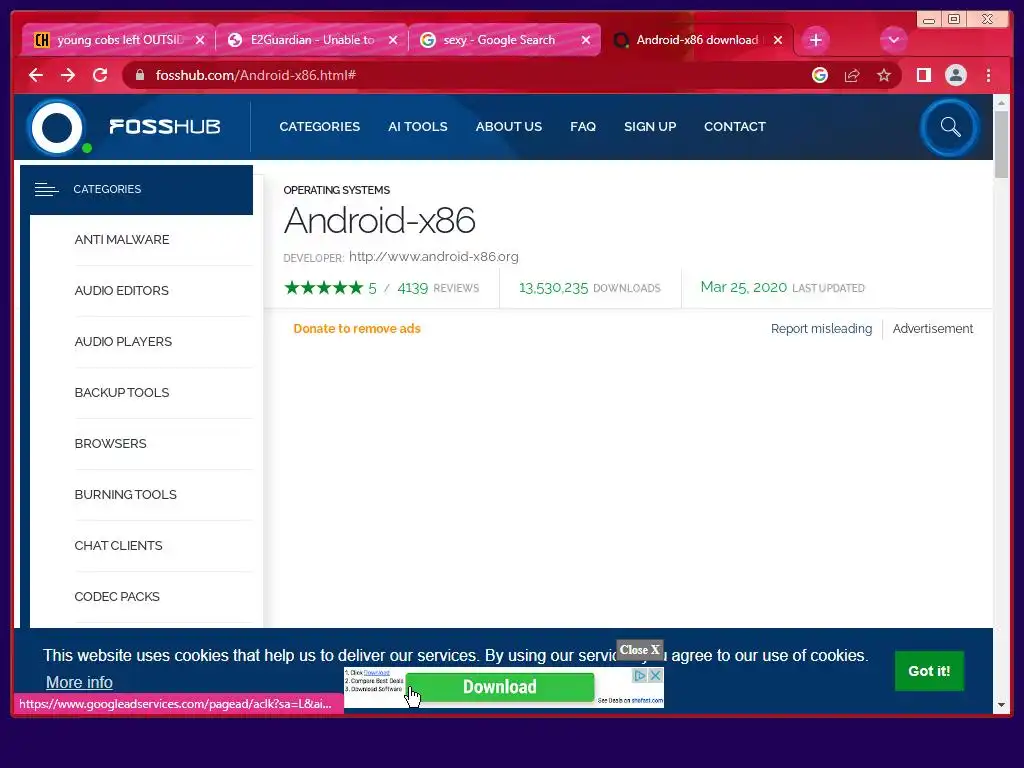Close the 'young cobs left OUTSID' tab

200,40
